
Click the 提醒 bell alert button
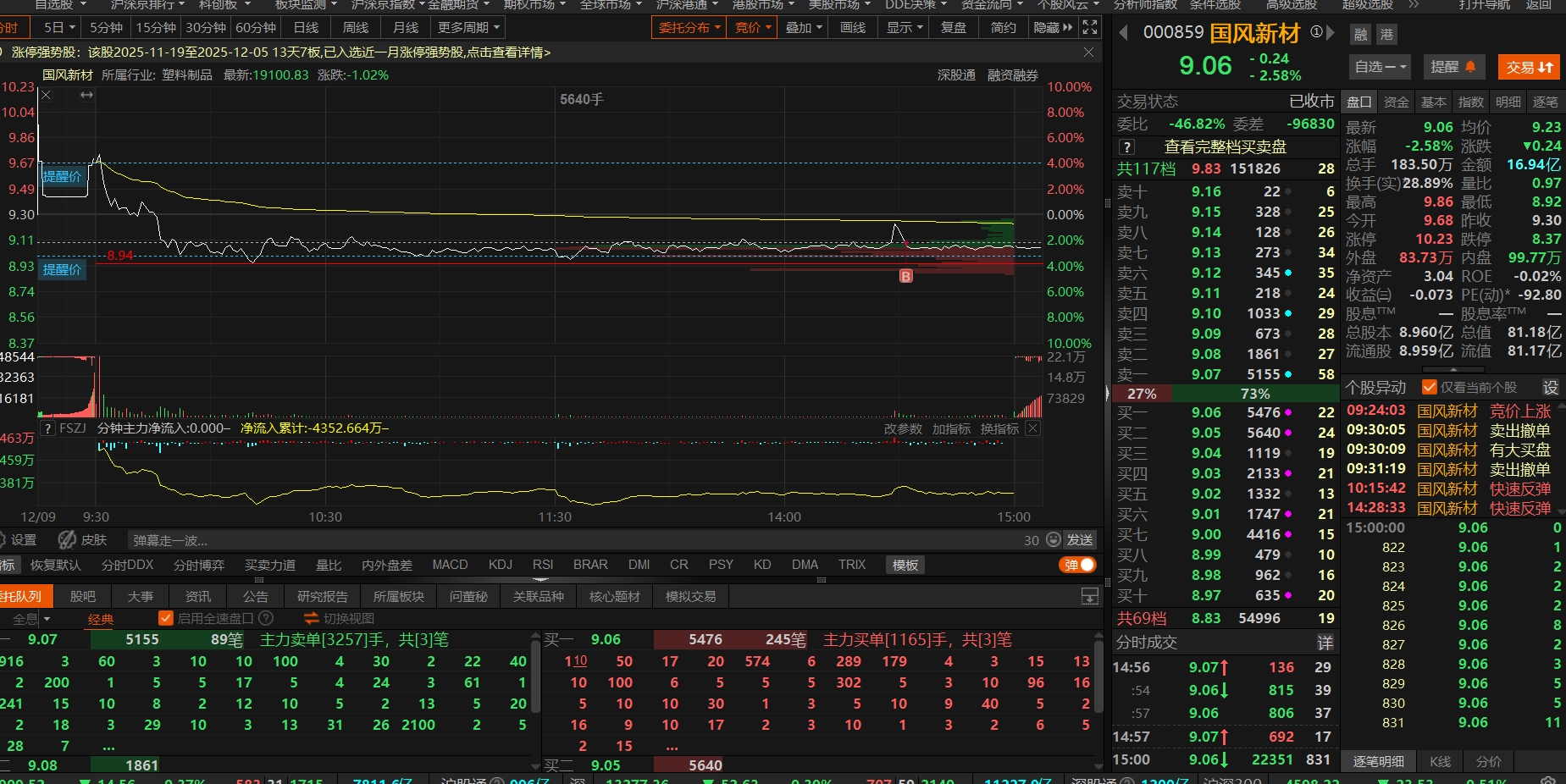pyautogui.click(x=1453, y=67)
